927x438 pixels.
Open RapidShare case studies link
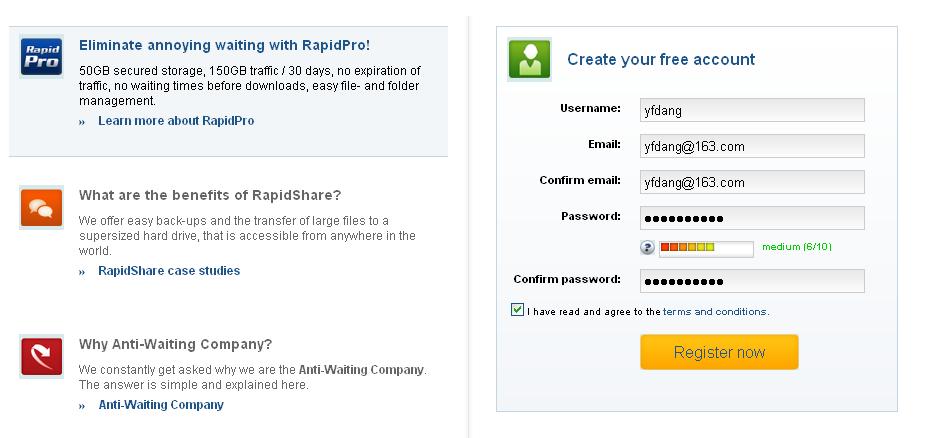pyautogui.click(x=169, y=271)
